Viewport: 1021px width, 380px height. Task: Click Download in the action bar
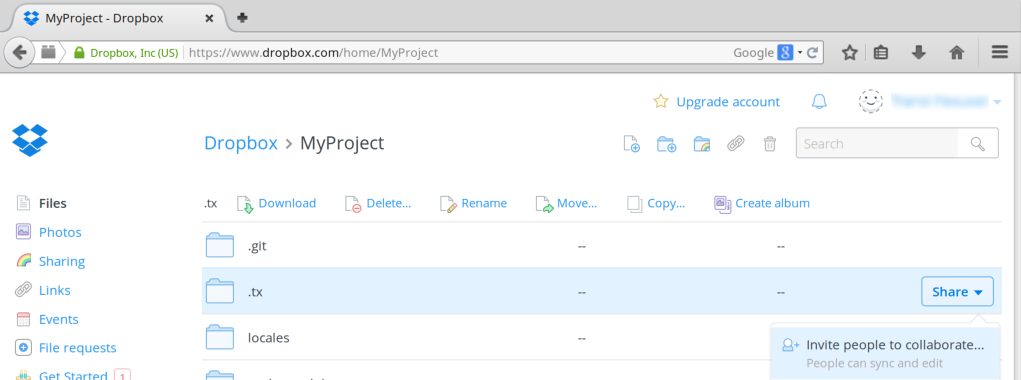click(276, 204)
